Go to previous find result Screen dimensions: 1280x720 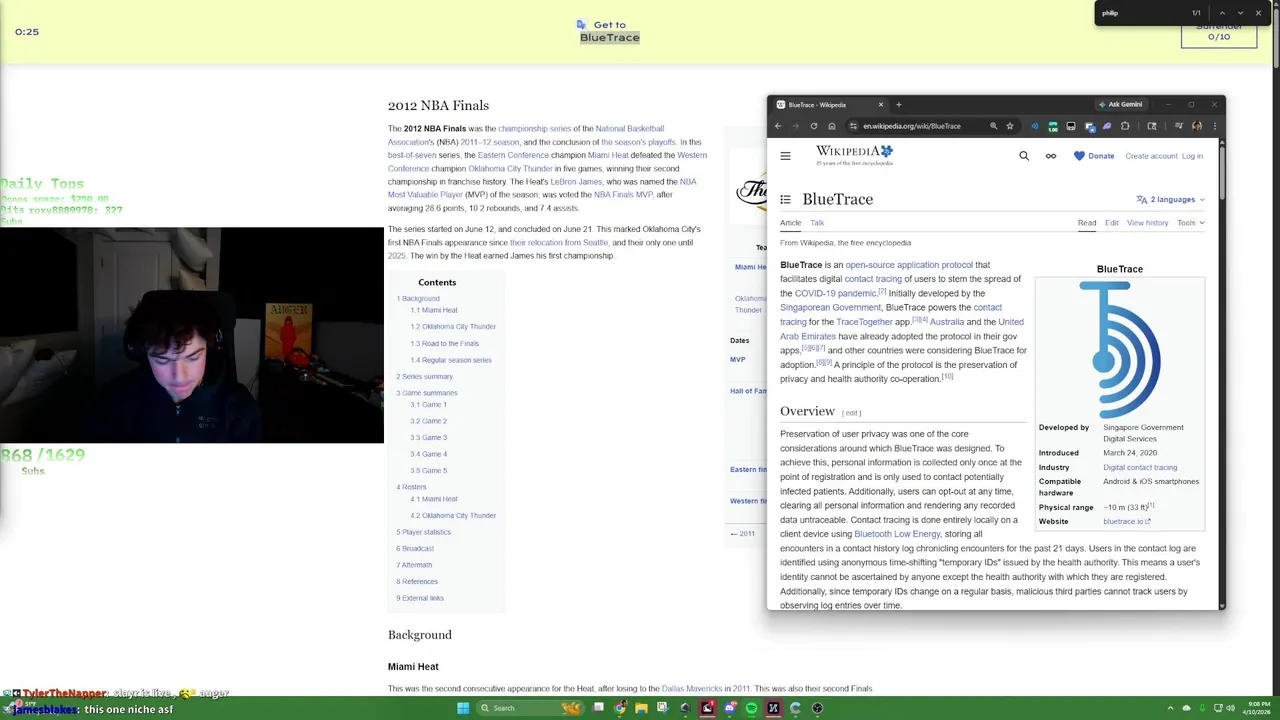(1222, 13)
